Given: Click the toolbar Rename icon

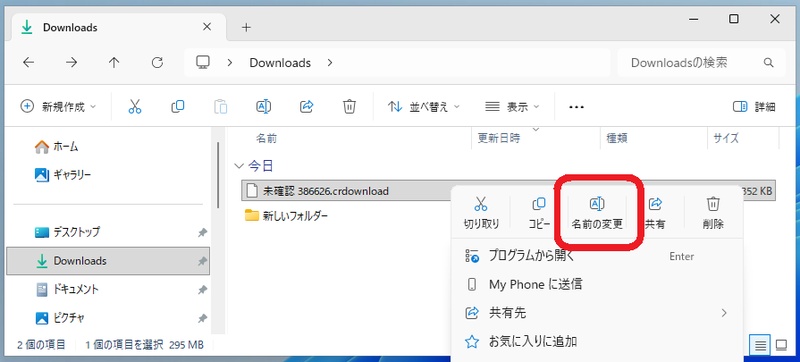Looking at the screenshot, I should (263, 107).
